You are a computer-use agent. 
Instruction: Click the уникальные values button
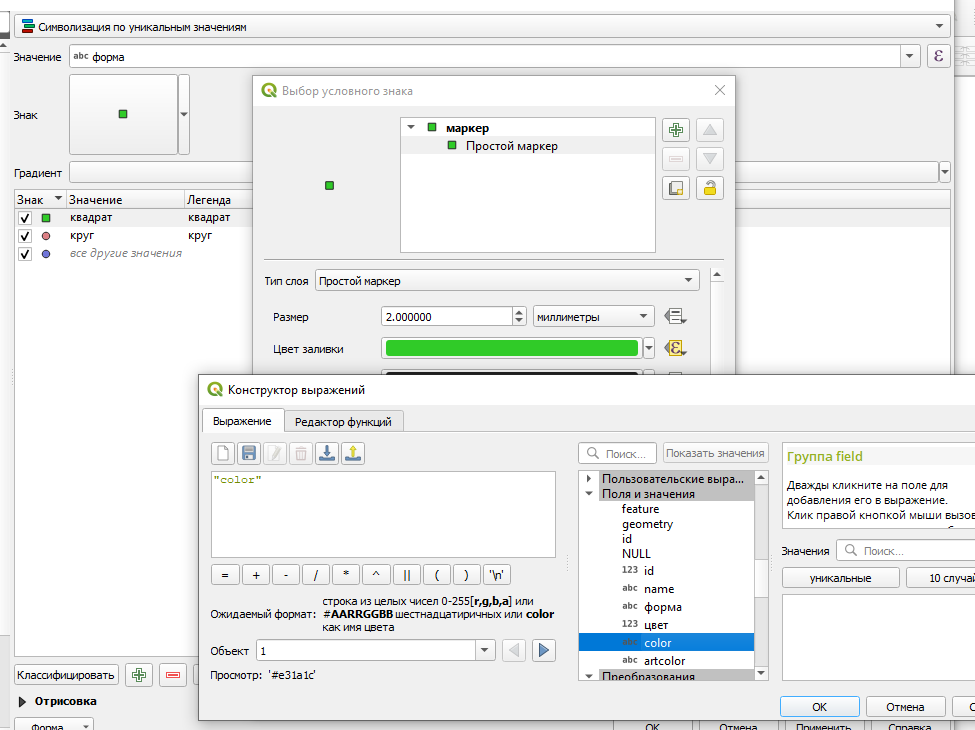(840, 578)
